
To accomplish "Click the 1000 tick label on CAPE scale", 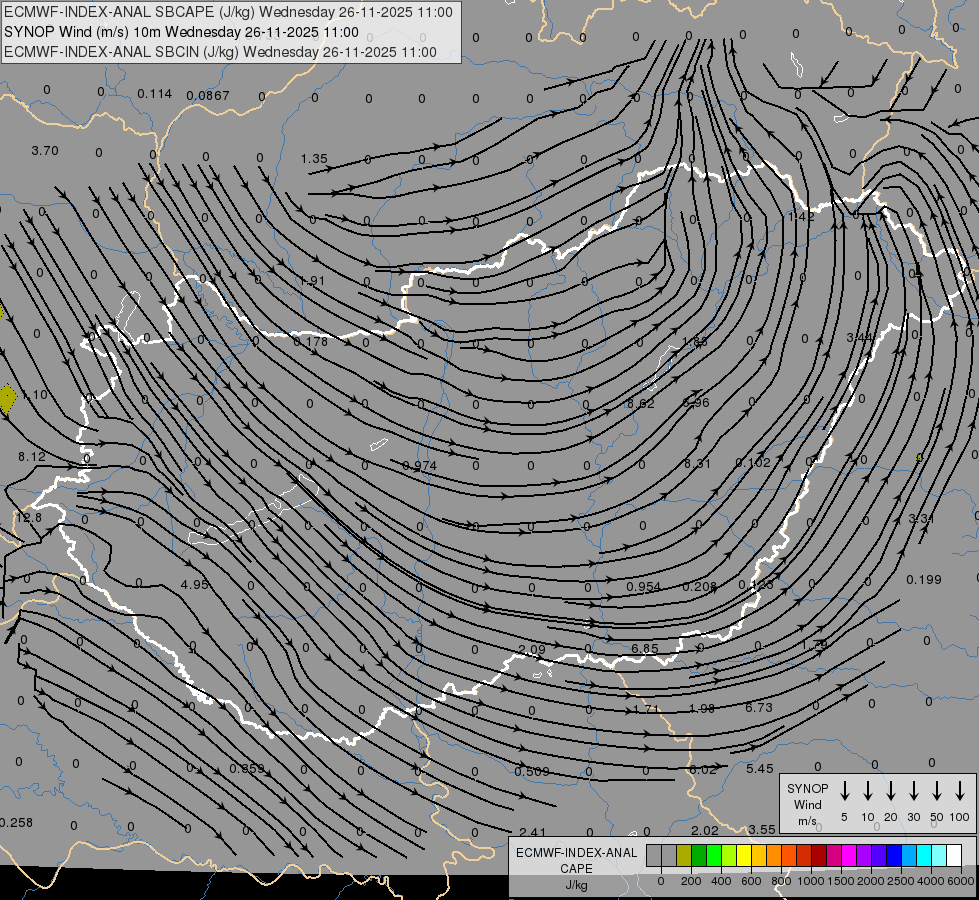I will point(810,881).
